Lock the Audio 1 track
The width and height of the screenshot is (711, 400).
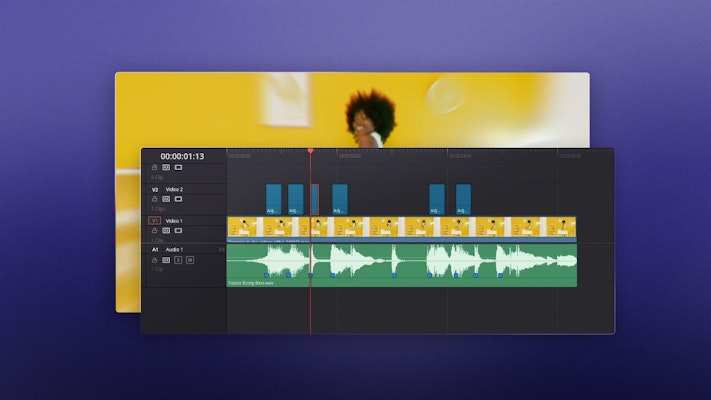click(x=154, y=260)
